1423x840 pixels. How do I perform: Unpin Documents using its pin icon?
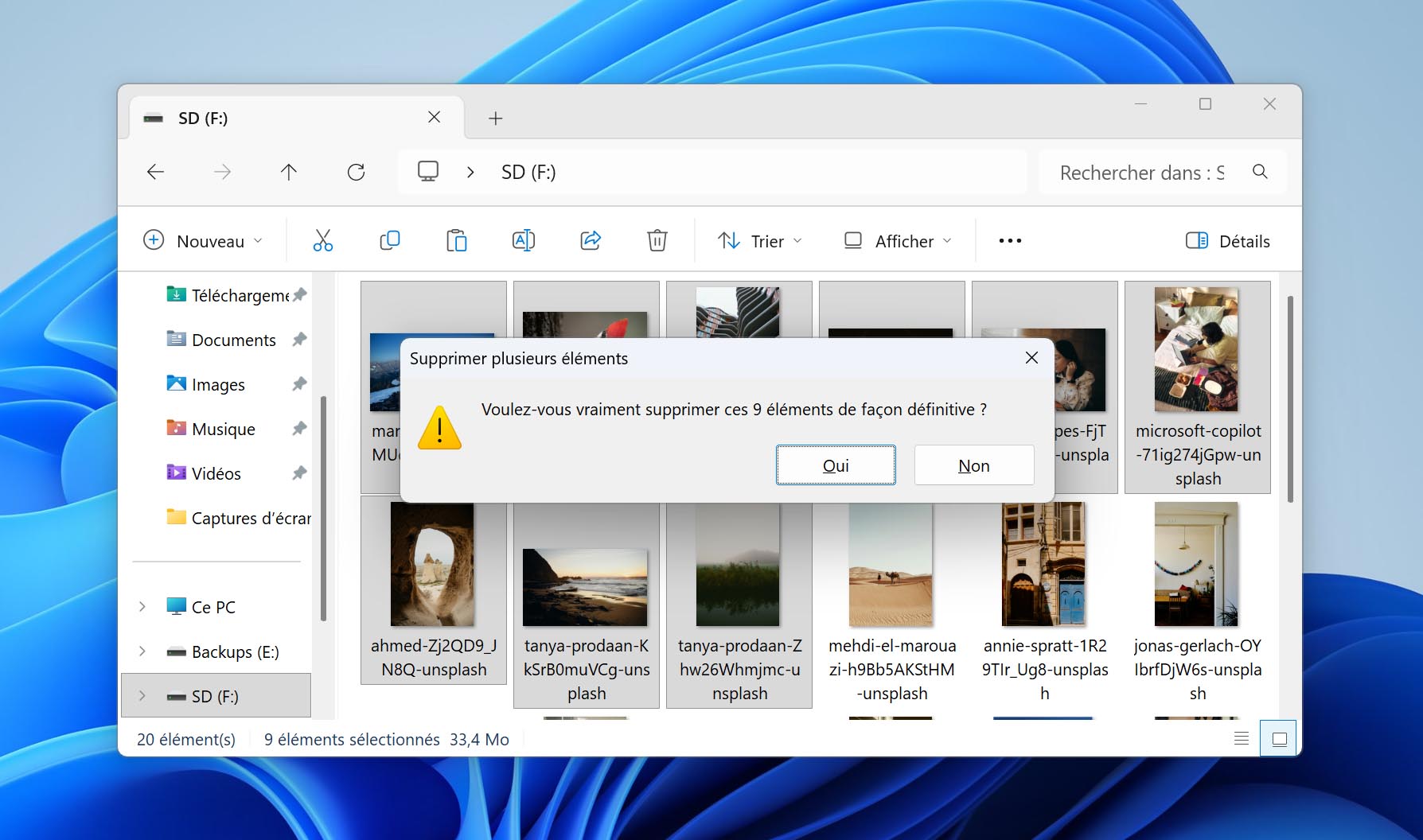point(299,340)
